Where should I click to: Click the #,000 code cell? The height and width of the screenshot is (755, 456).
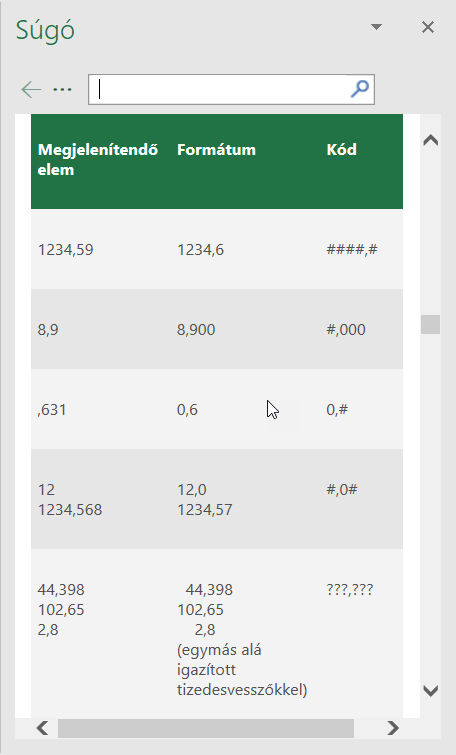(x=346, y=329)
